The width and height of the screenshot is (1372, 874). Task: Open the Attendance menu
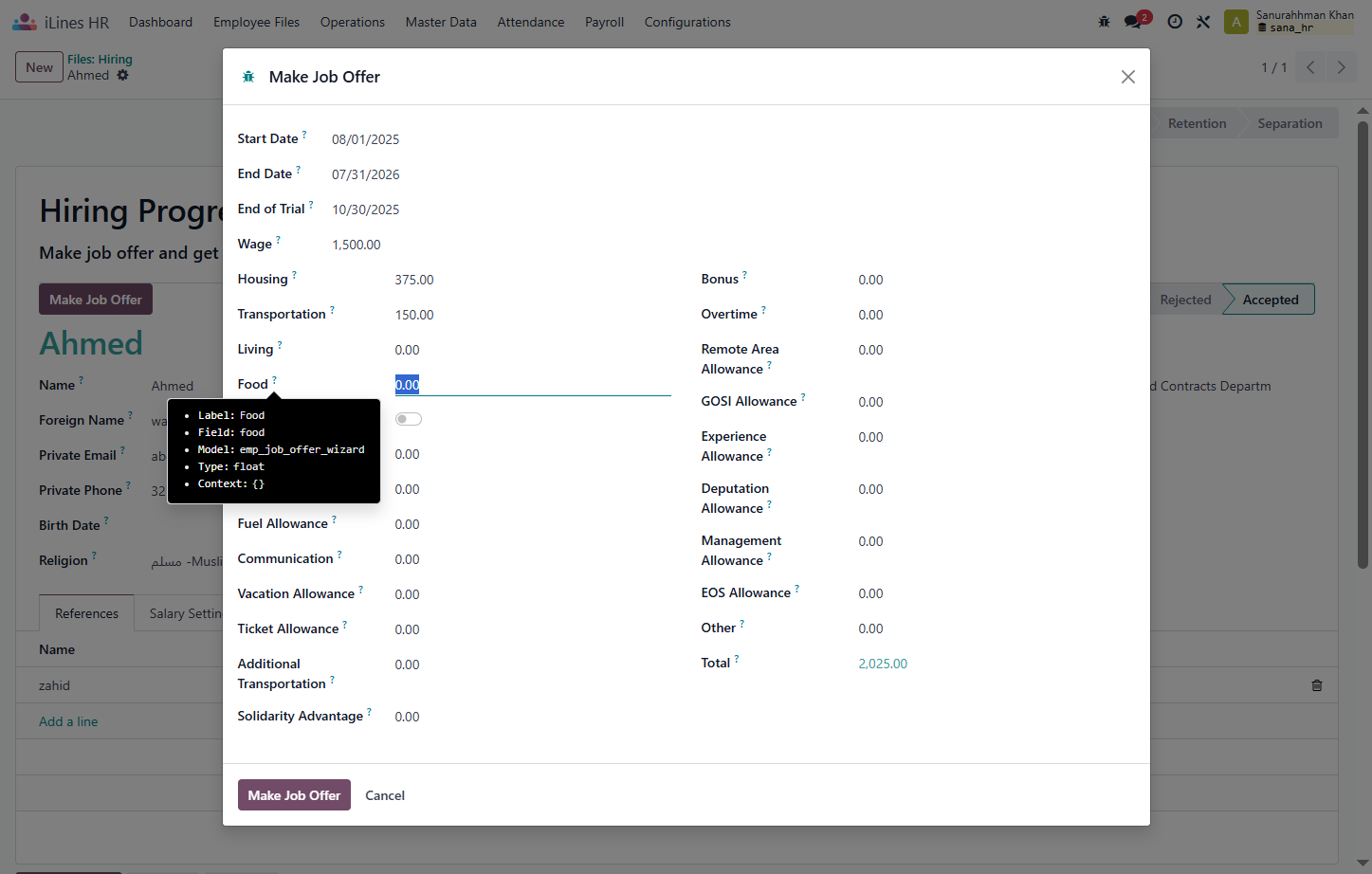531,22
